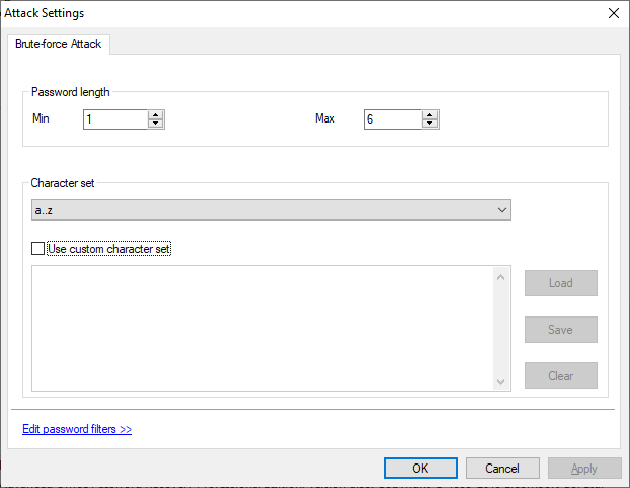
Task: Decrease the Min password length spinner
Action: tap(155, 124)
